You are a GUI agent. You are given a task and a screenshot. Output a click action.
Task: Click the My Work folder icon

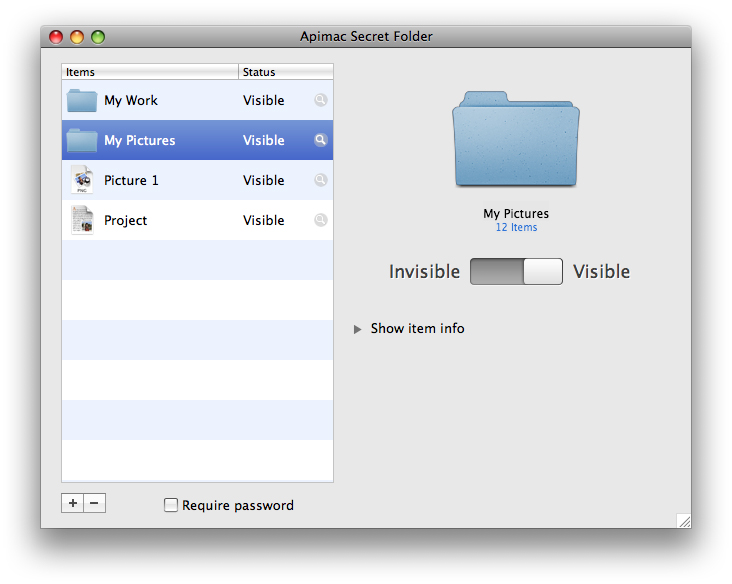[x=82, y=100]
